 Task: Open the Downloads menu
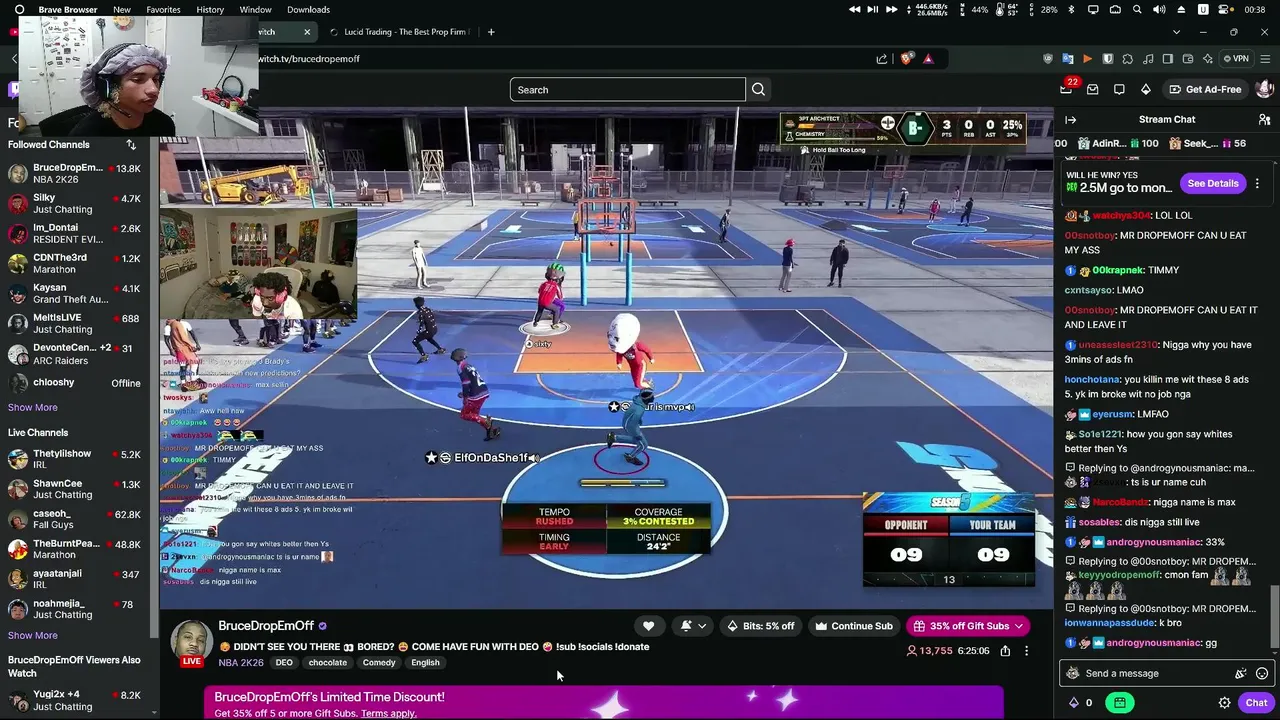(x=309, y=10)
